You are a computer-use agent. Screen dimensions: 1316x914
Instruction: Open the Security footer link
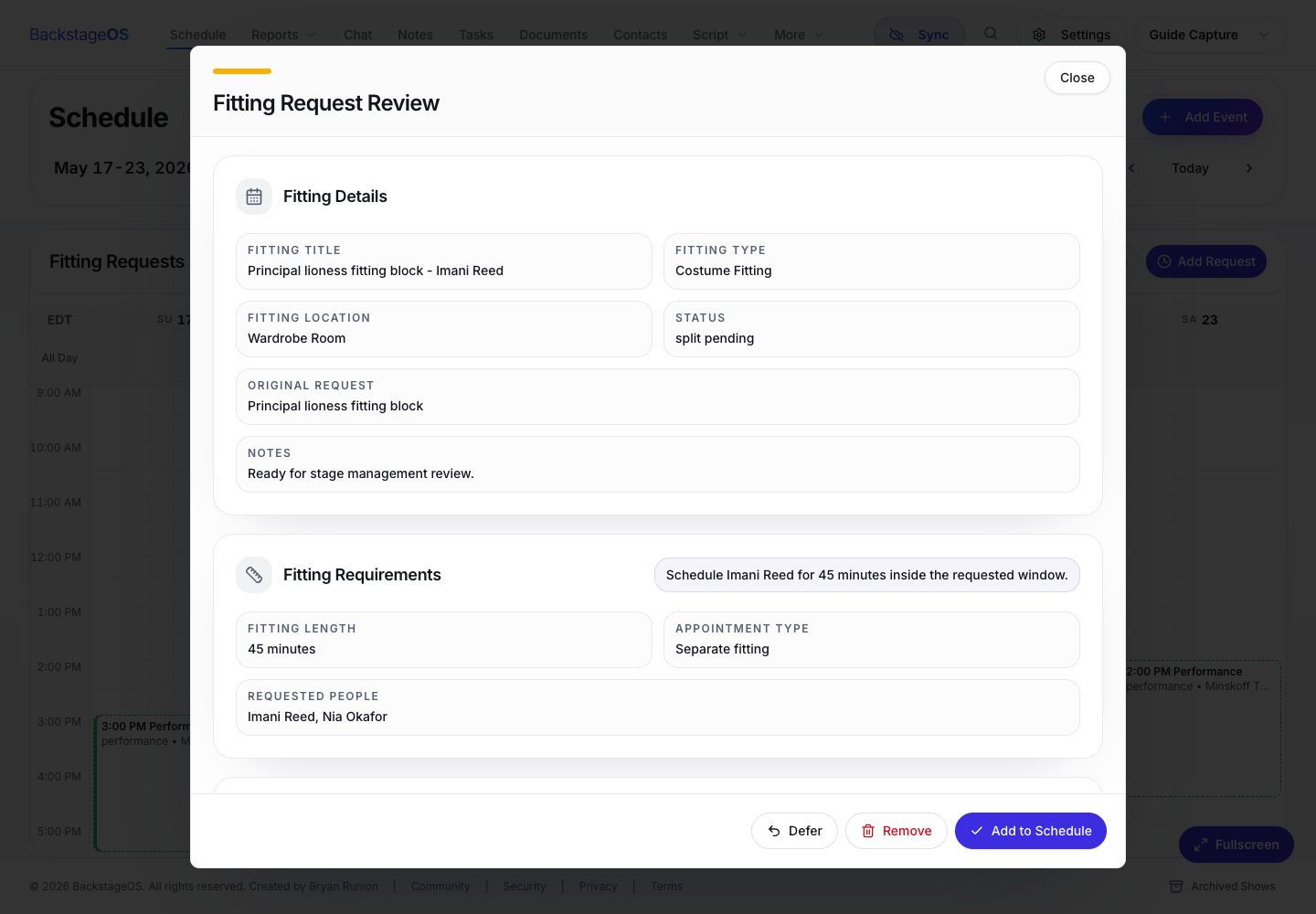point(525,887)
